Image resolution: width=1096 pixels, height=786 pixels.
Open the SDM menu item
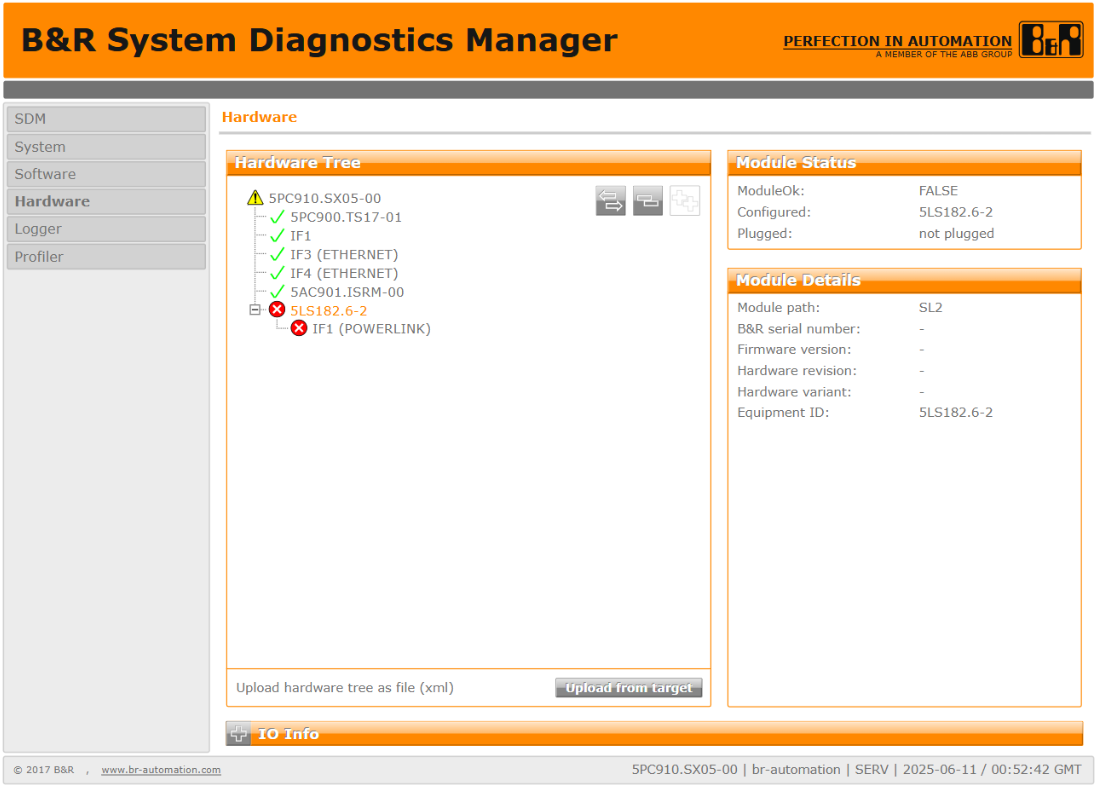[x=106, y=119]
